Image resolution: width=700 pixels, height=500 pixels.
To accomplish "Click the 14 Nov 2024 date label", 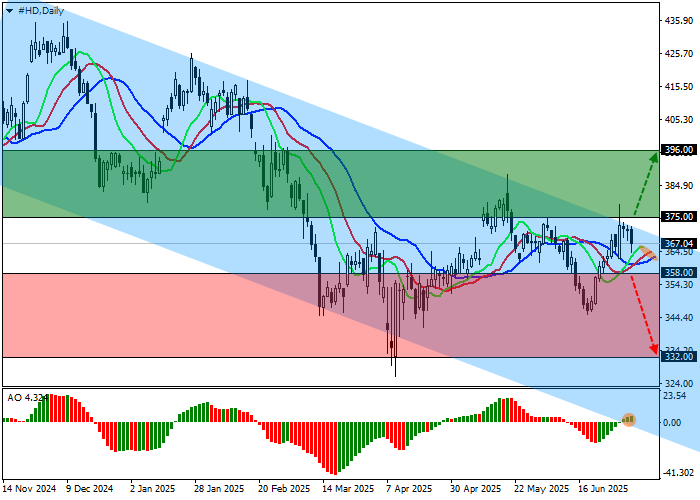I will click(x=30, y=490).
